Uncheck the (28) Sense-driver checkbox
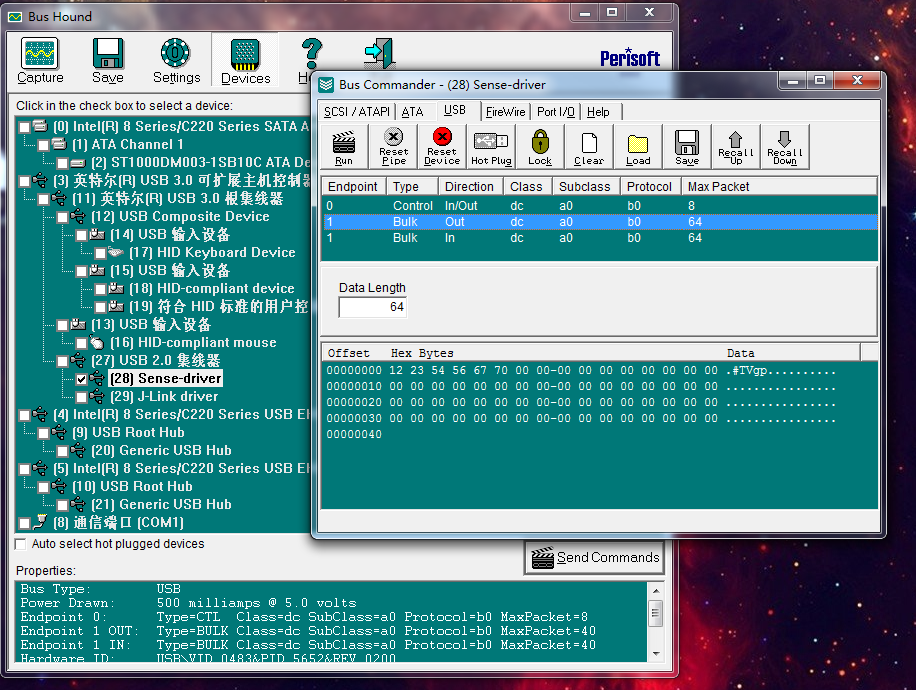 [x=81, y=379]
